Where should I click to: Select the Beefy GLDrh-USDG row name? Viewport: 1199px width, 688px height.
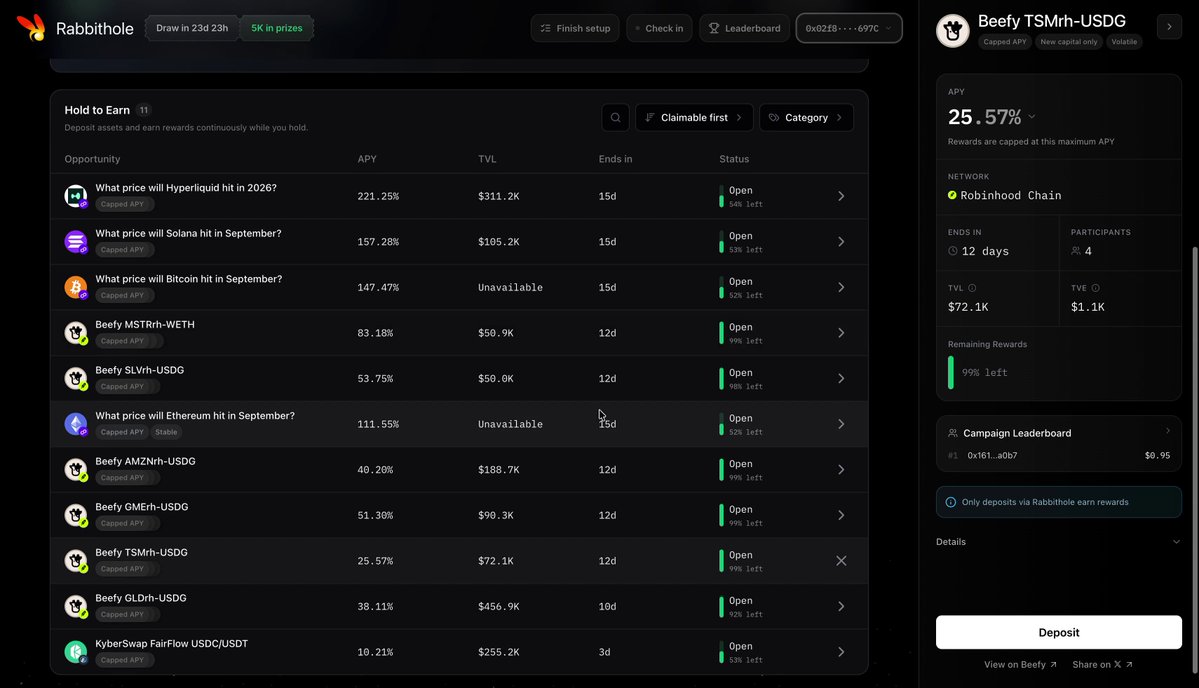pos(141,598)
